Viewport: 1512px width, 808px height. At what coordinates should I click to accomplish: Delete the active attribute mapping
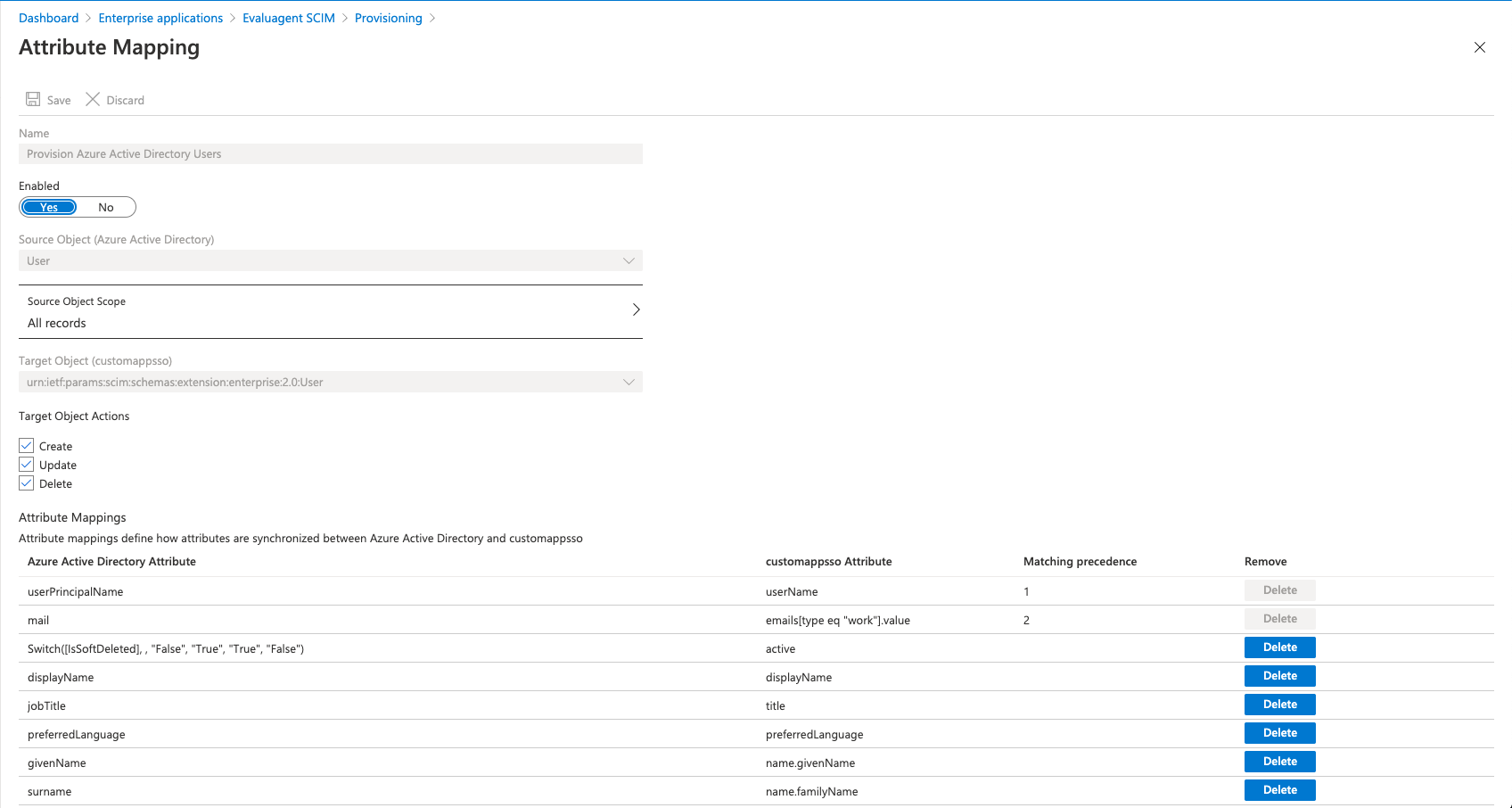coord(1280,647)
